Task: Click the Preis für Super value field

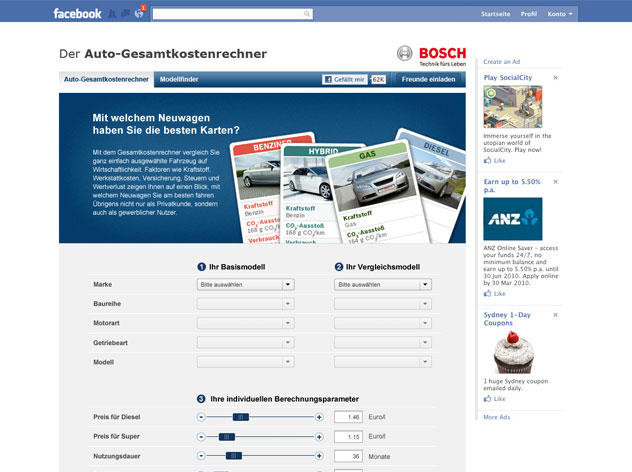Action: click(349, 436)
